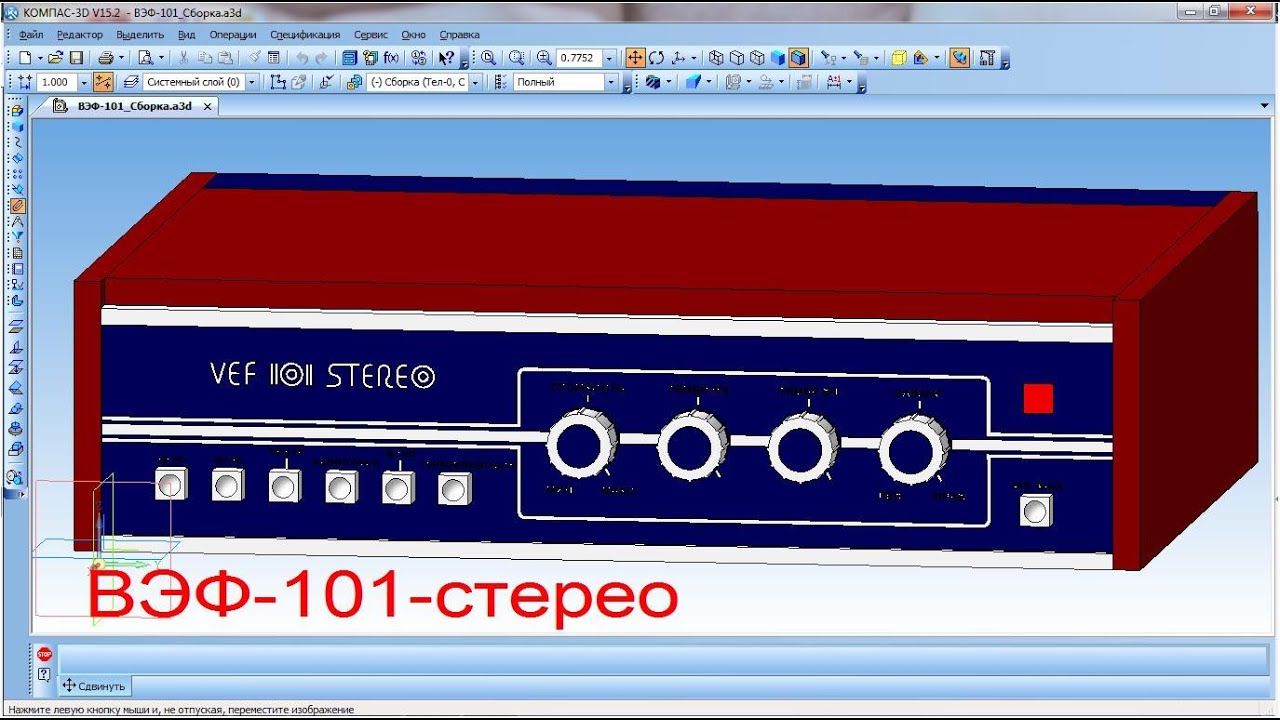This screenshot has height=720, width=1280.
Task: Open the Редактор menu
Action: point(80,35)
